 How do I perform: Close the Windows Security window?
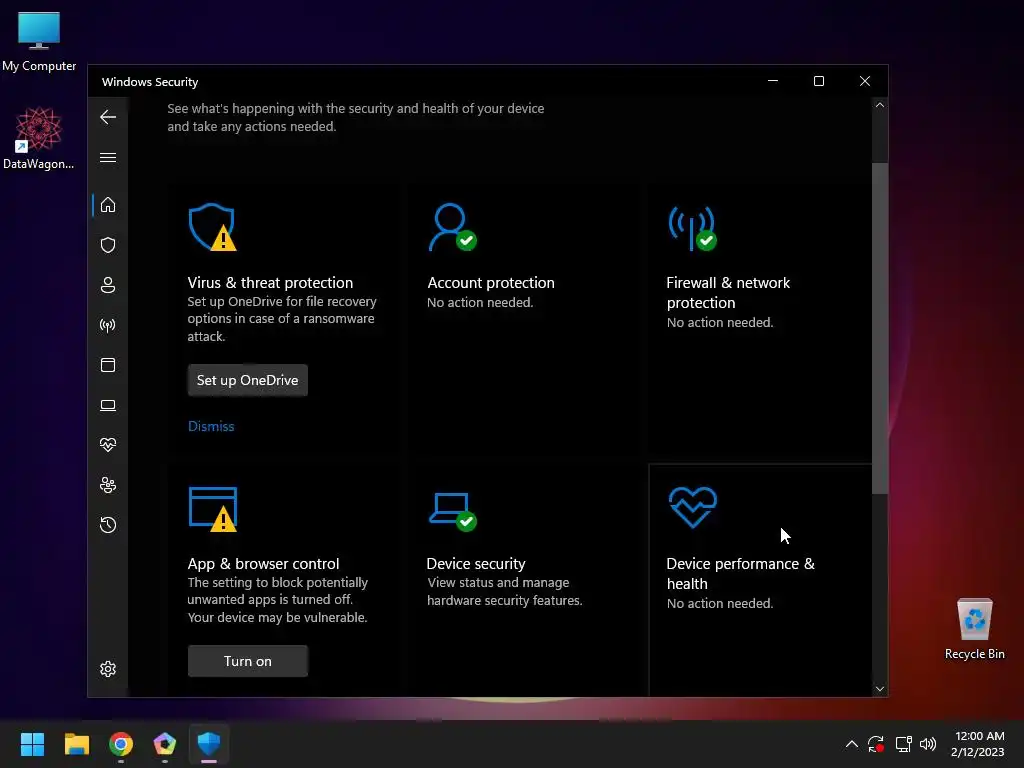point(865,81)
